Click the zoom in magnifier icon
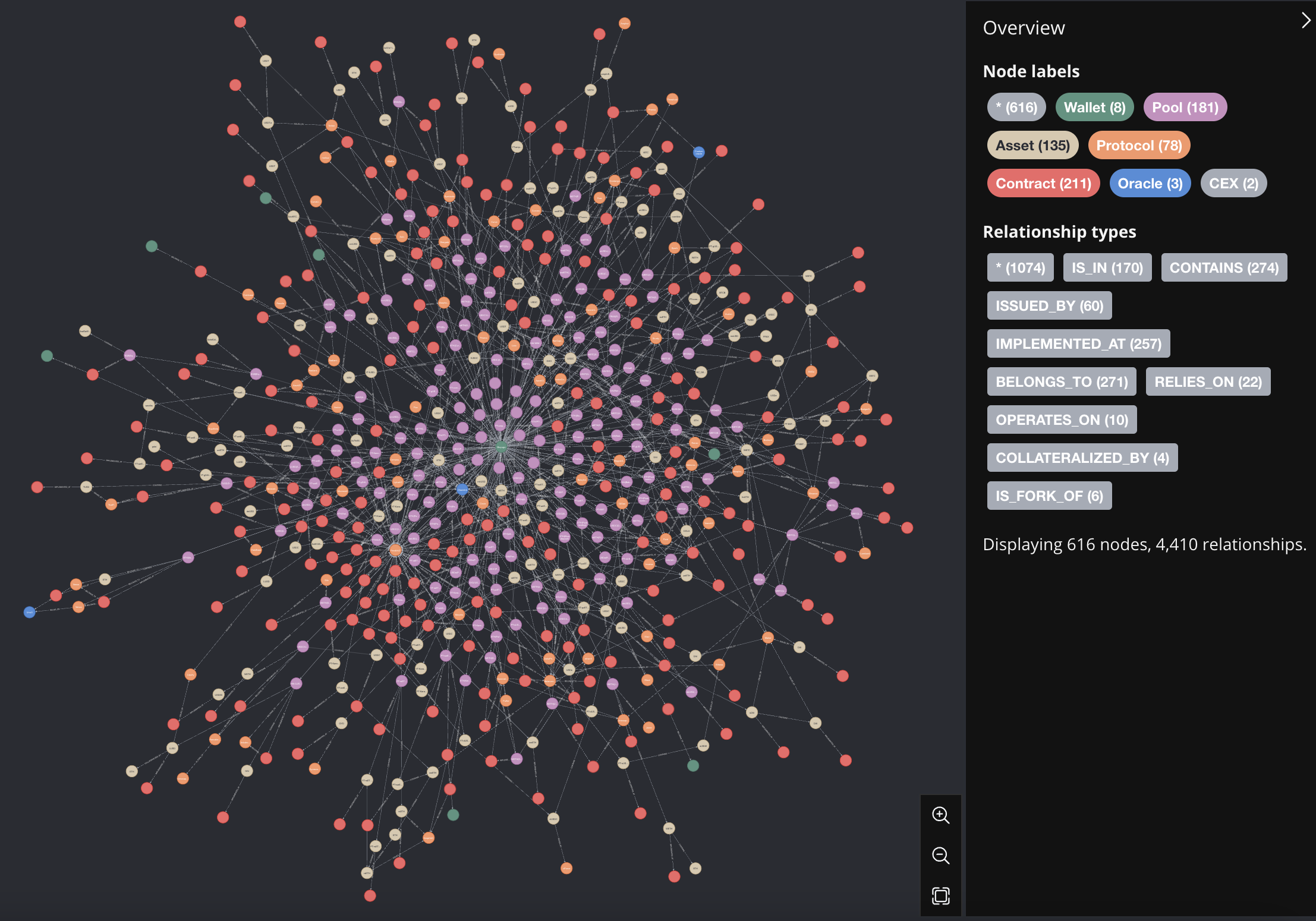 pyautogui.click(x=940, y=815)
